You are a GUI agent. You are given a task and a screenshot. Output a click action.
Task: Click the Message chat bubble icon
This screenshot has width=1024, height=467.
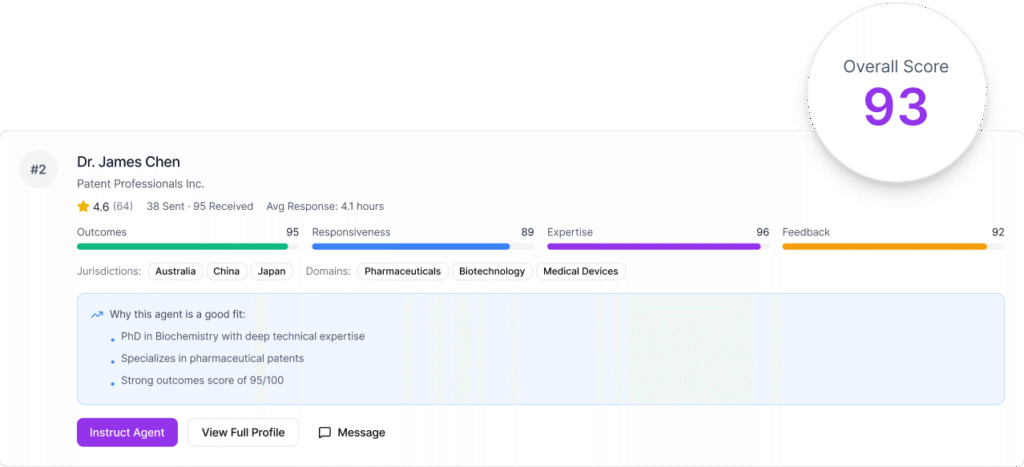click(x=324, y=433)
